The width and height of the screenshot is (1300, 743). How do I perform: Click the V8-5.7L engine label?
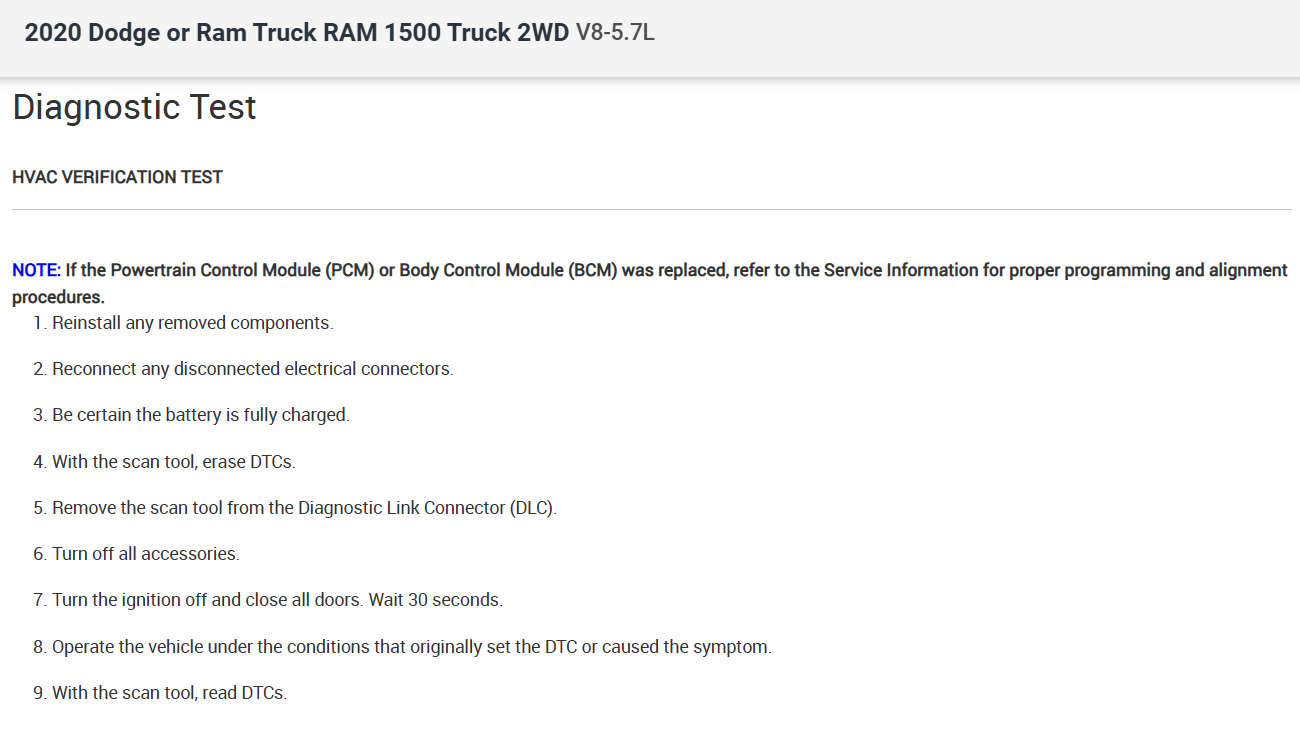615,33
